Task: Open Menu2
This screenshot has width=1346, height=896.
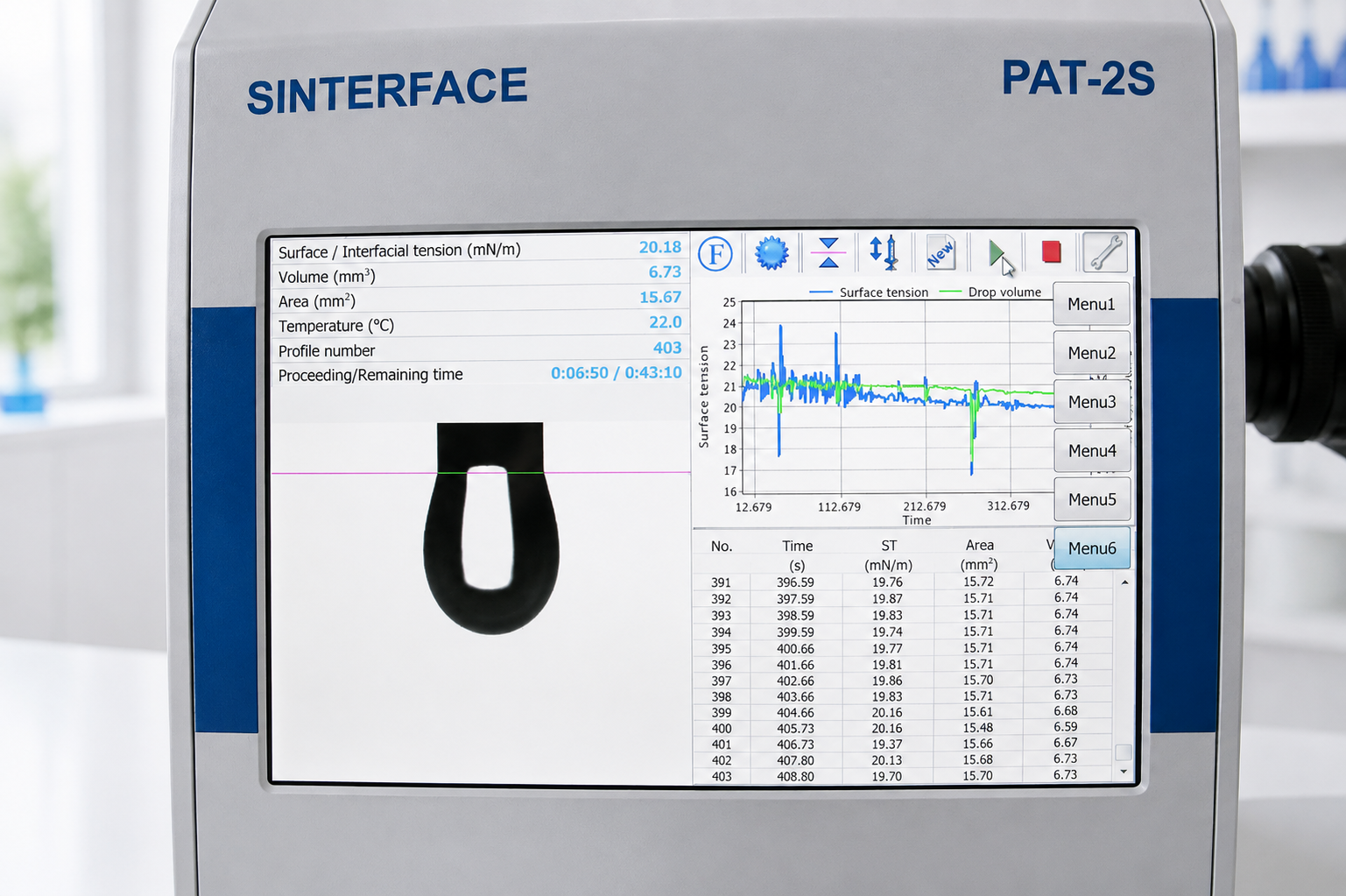Action: pos(1091,353)
